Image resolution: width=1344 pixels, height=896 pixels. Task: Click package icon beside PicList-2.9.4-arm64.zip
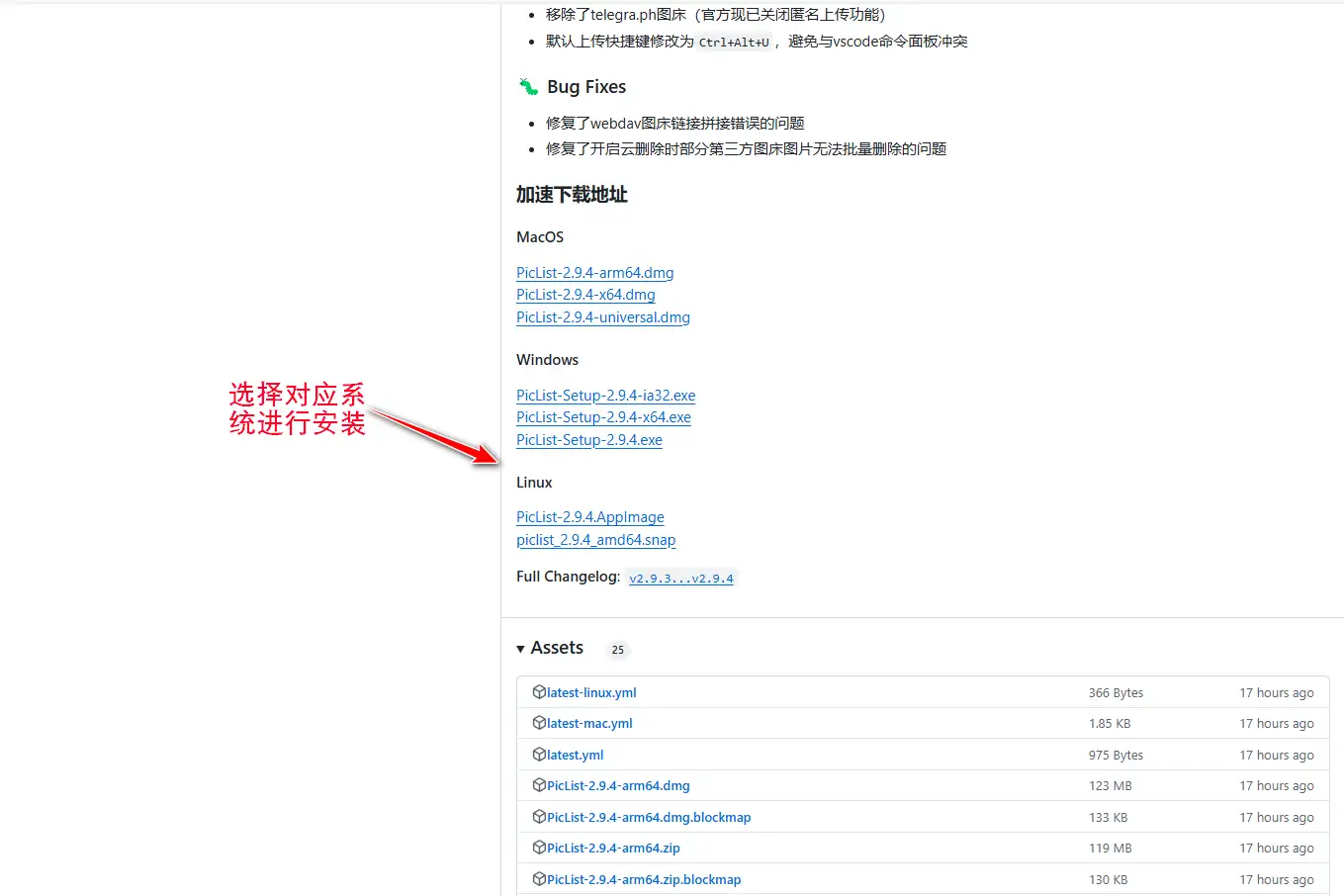tap(539, 848)
